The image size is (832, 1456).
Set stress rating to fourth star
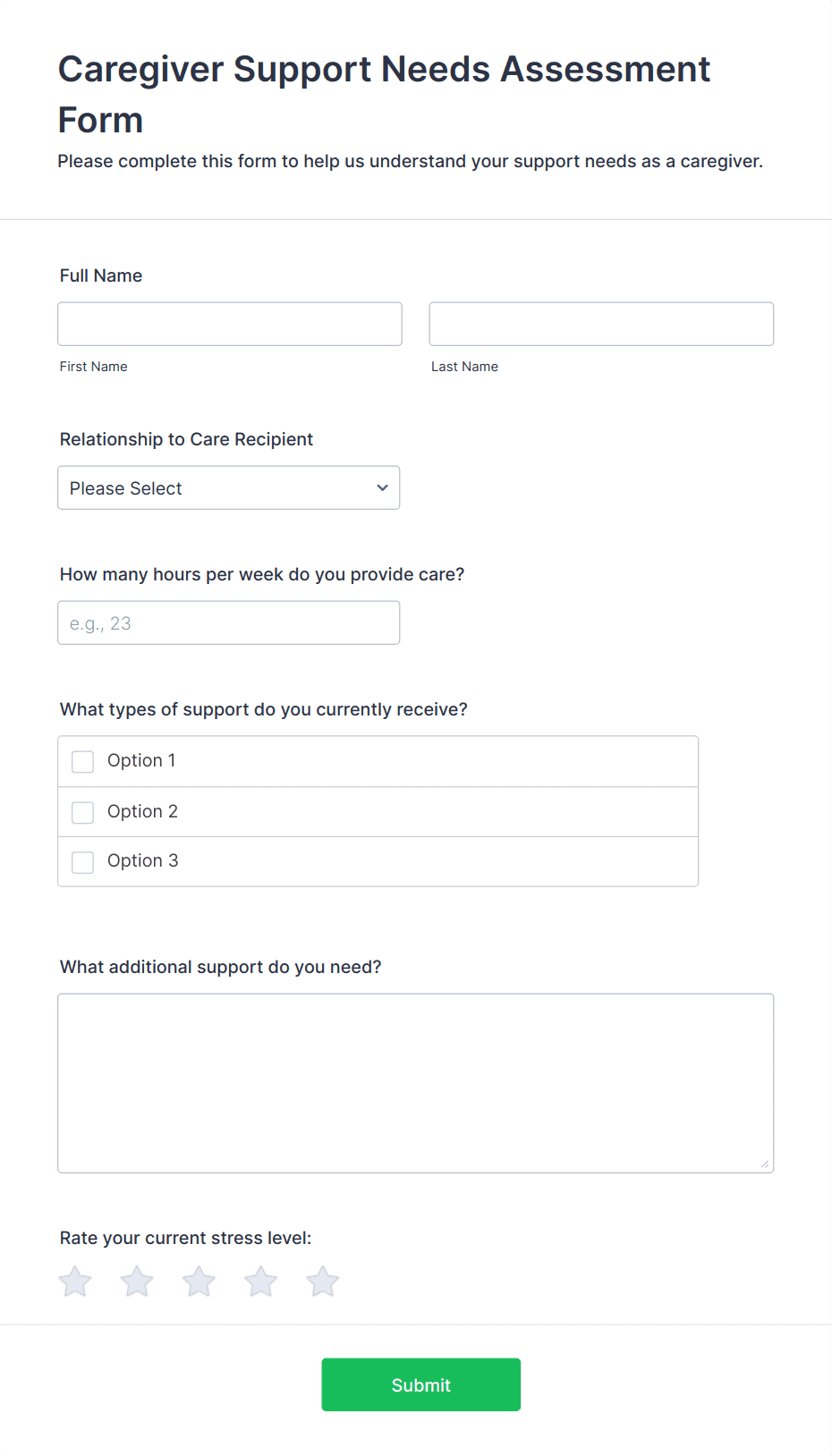260,1282
